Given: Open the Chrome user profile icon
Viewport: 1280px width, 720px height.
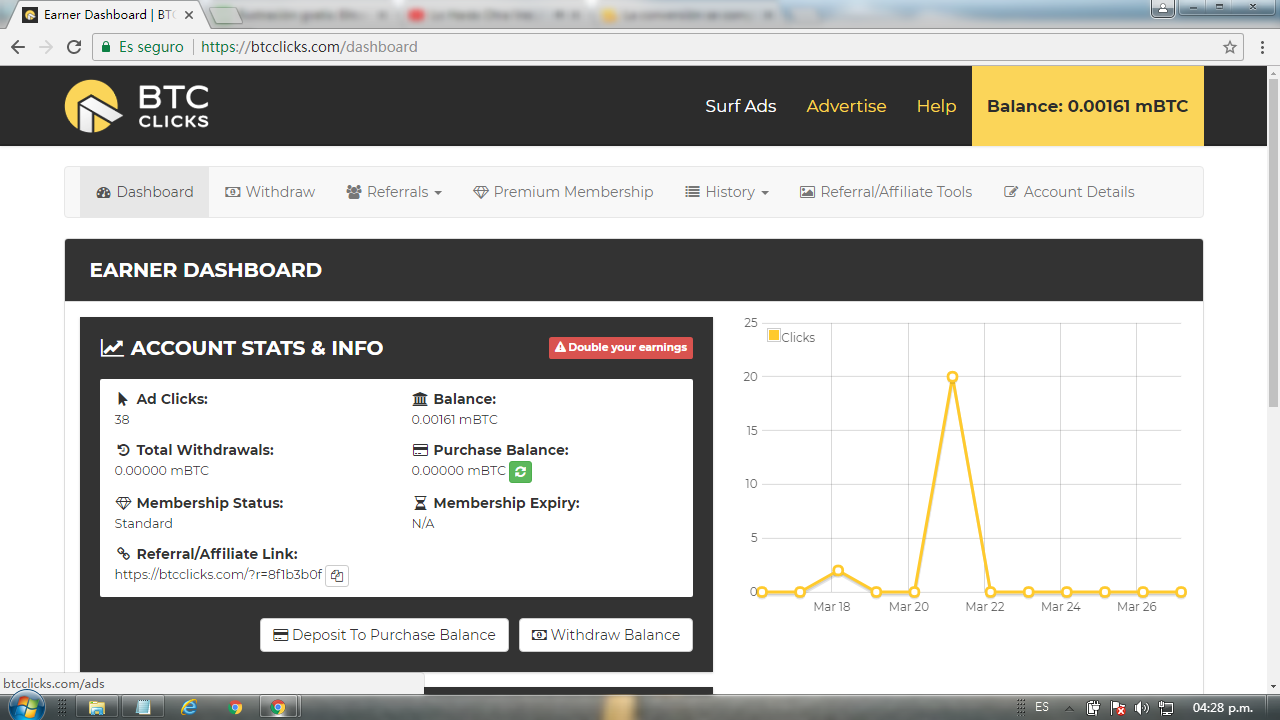Looking at the screenshot, I should (x=1163, y=8).
